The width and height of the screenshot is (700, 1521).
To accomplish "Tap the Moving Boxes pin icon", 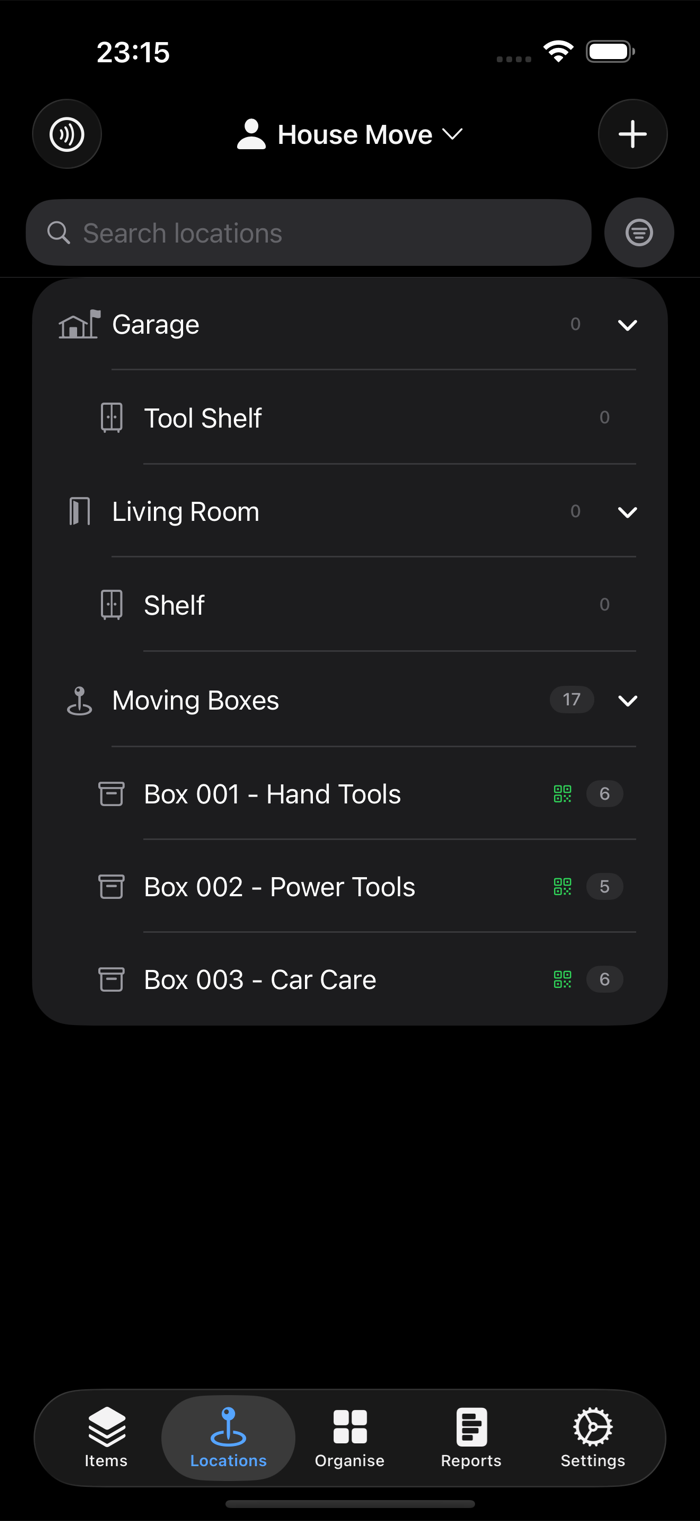I will [79, 701].
